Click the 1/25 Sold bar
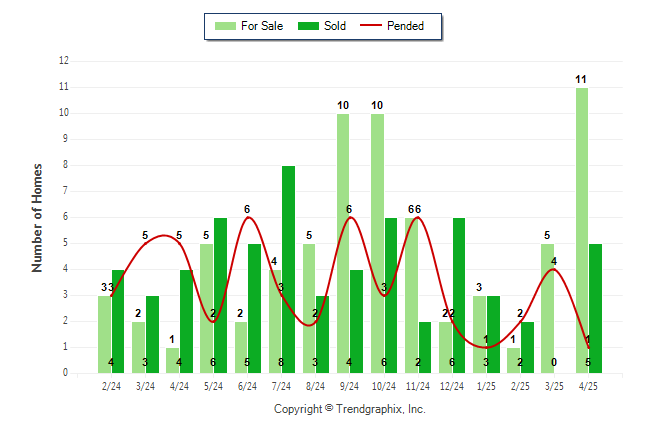 pyautogui.click(x=493, y=334)
